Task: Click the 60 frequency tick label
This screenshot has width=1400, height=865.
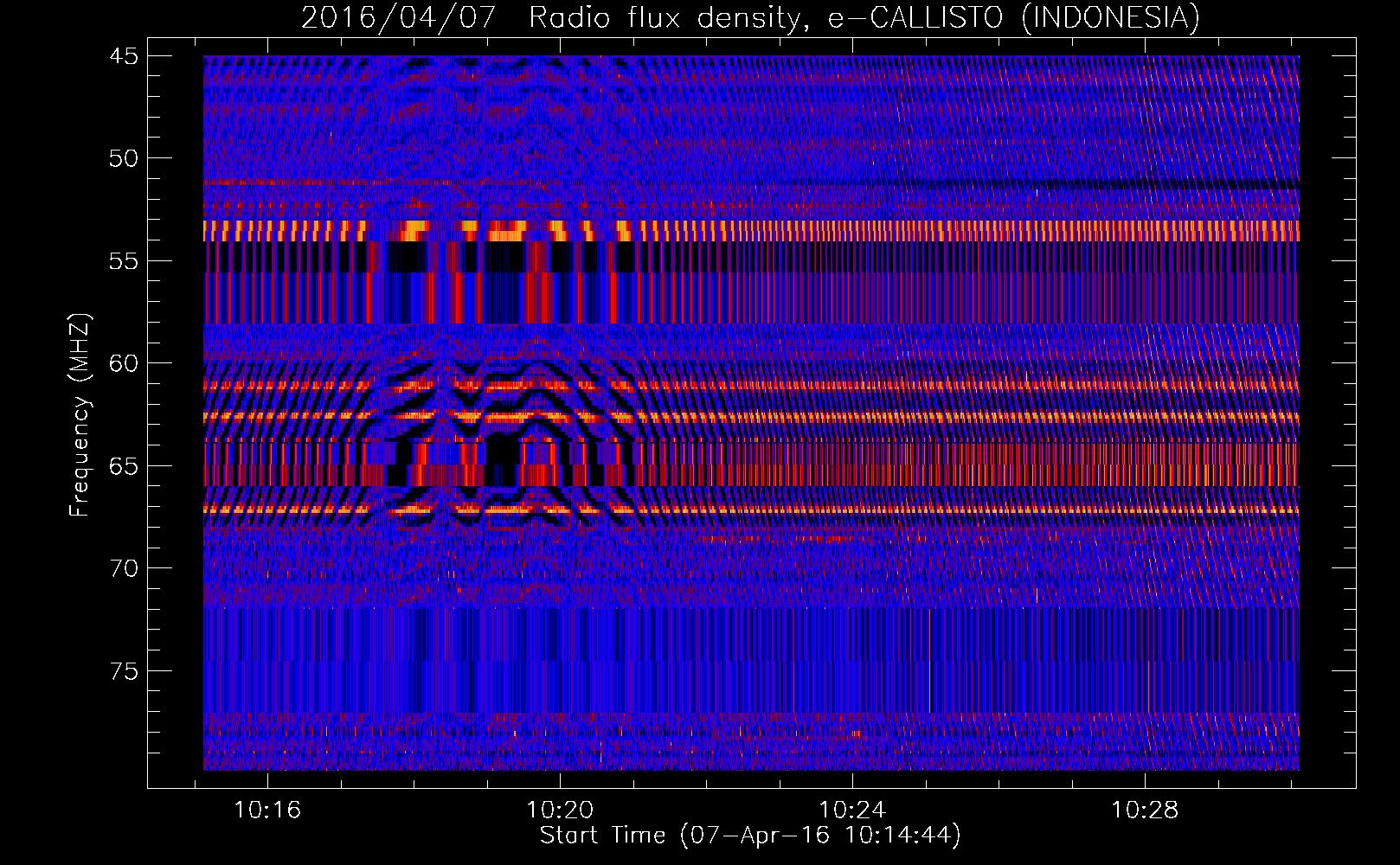Action: 124,363
